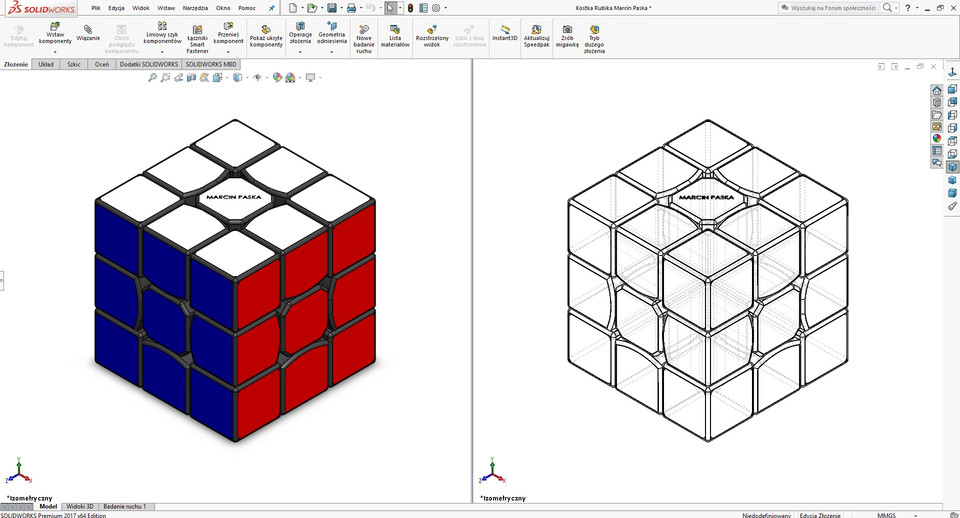Select the Przenieś komponent tool

point(228,34)
